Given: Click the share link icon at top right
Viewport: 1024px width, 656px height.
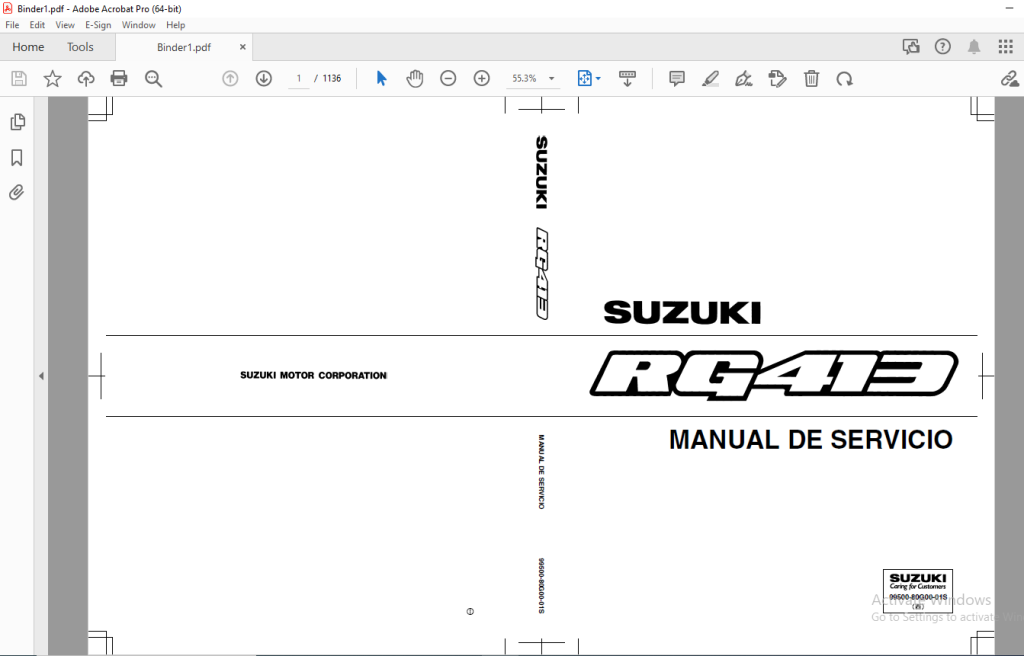Looking at the screenshot, I should [1010, 79].
